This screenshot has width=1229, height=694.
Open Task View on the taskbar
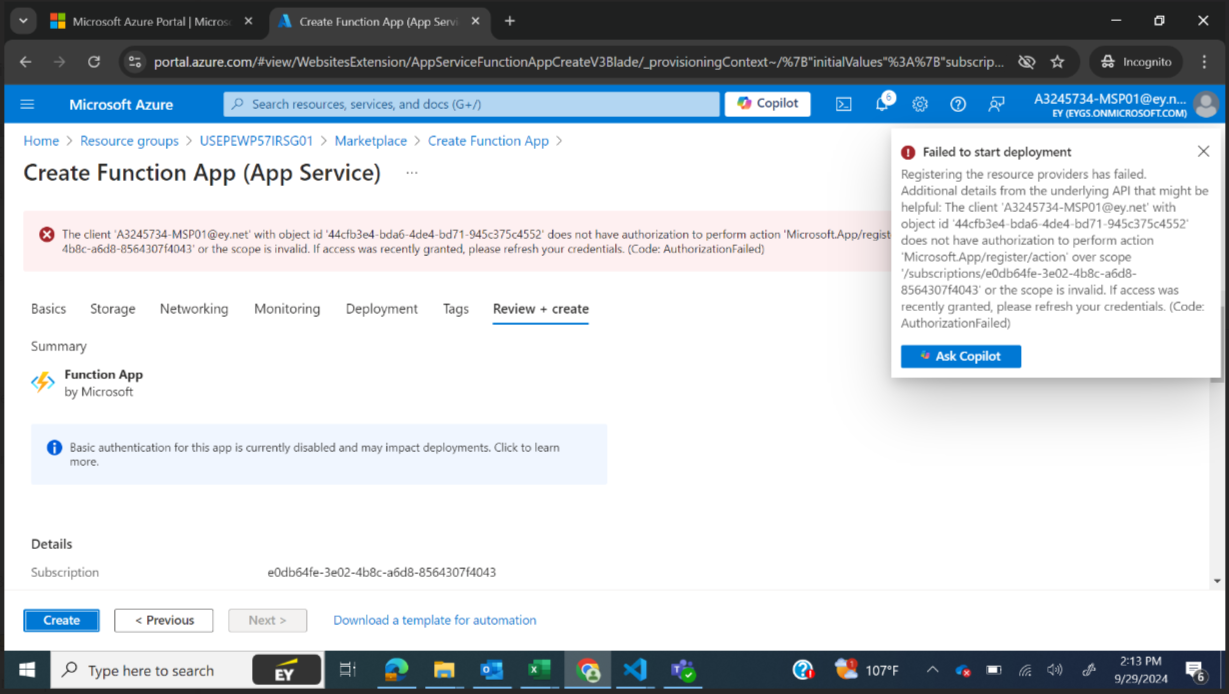point(348,670)
